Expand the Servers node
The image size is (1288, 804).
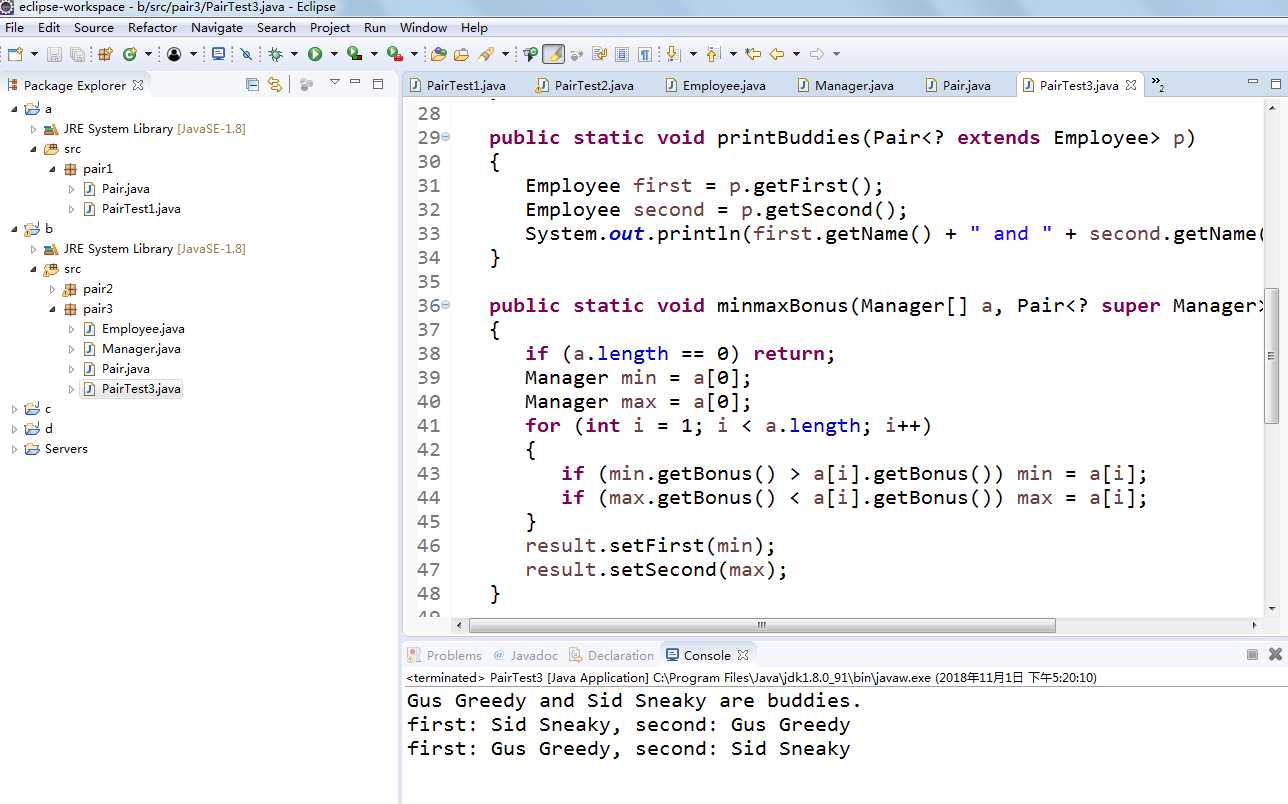click(15, 449)
